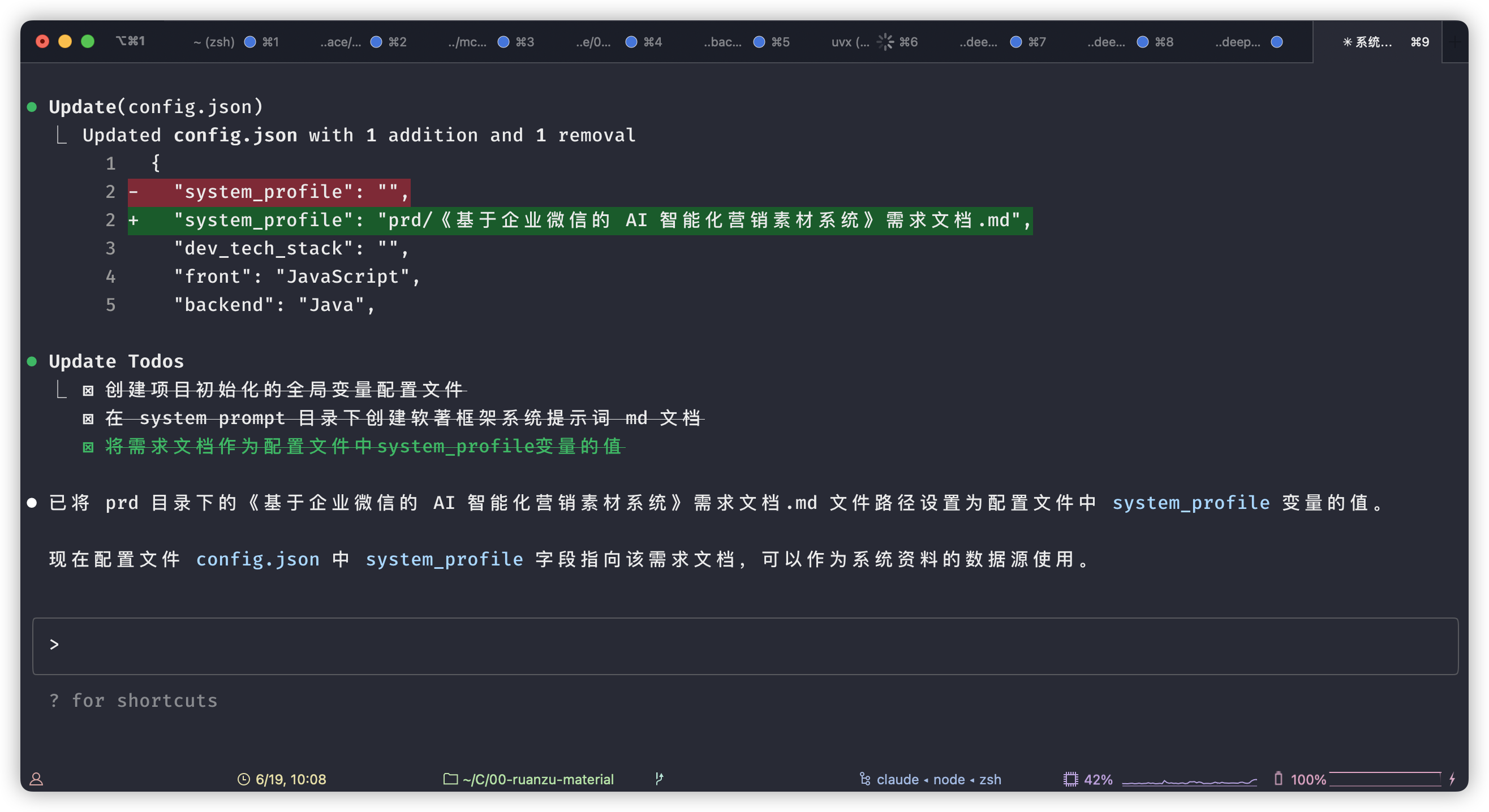Click the spinner icon on the uvx tab
This screenshot has height=812, width=1489.
coord(885,42)
